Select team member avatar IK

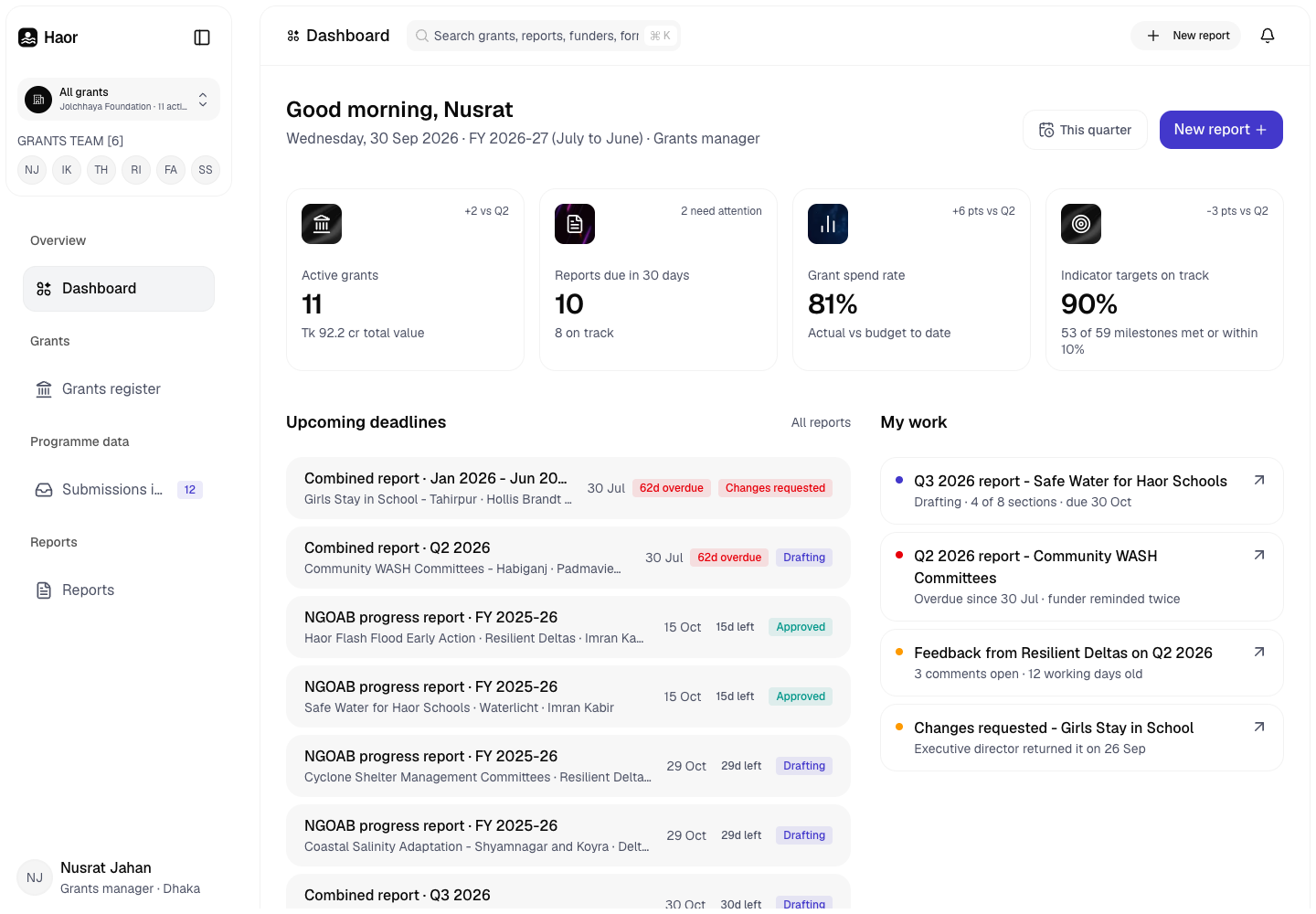(x=67, y=170)
